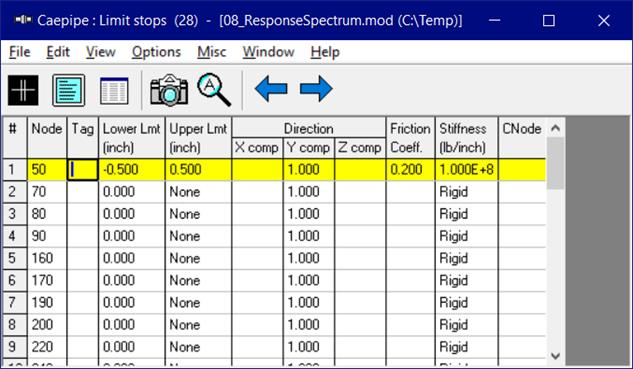Click lower limit 0.000 for node 160

point(132,258)
